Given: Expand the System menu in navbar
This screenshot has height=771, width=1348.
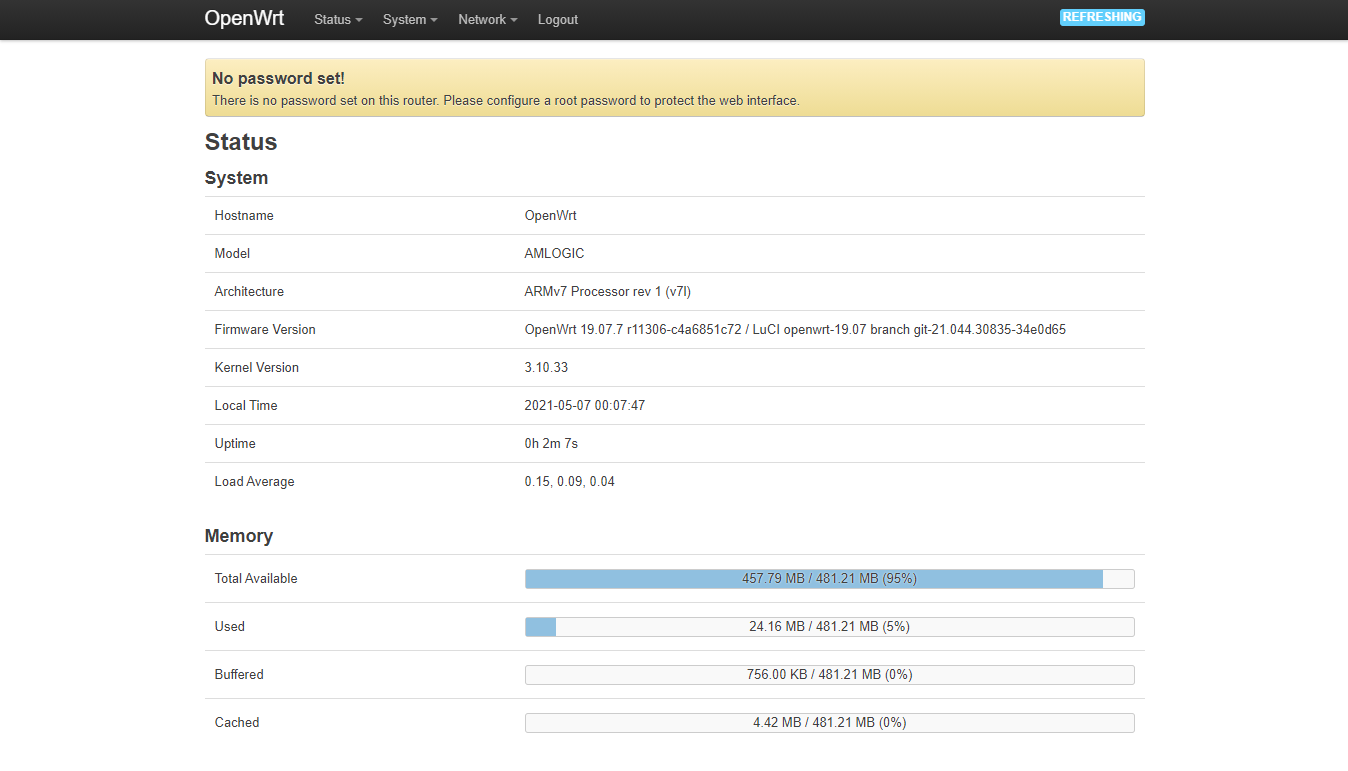Looking at the screenshot, I should coord(410,20).
